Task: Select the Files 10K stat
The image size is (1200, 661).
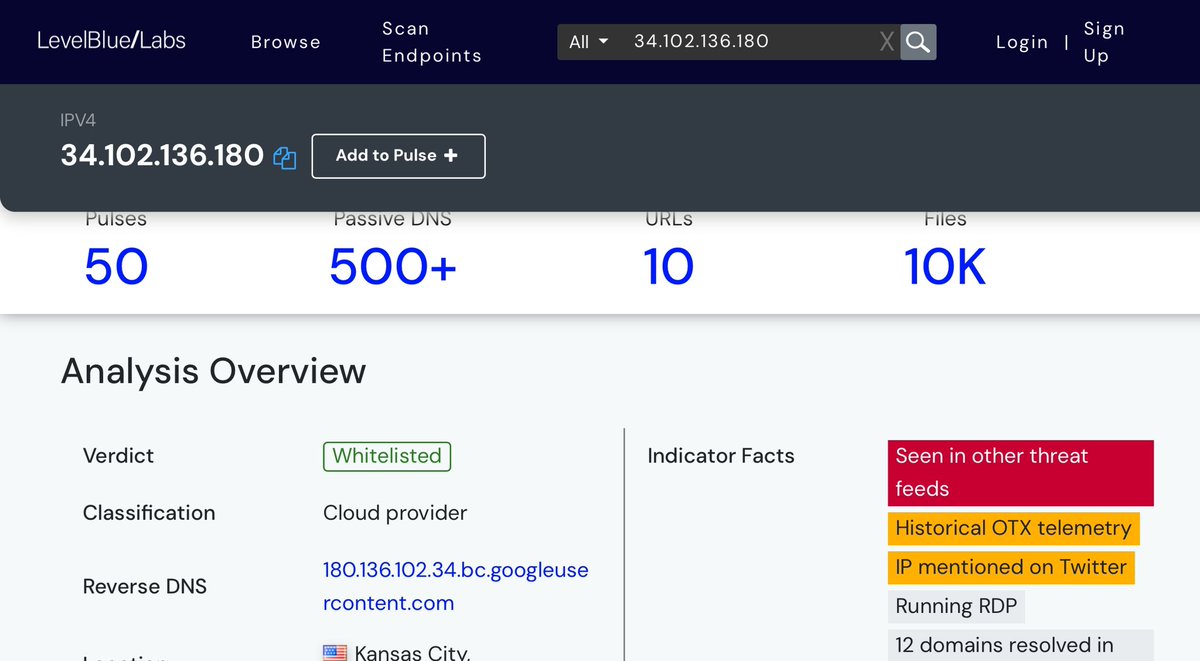Action: click(x=944, y=267)
